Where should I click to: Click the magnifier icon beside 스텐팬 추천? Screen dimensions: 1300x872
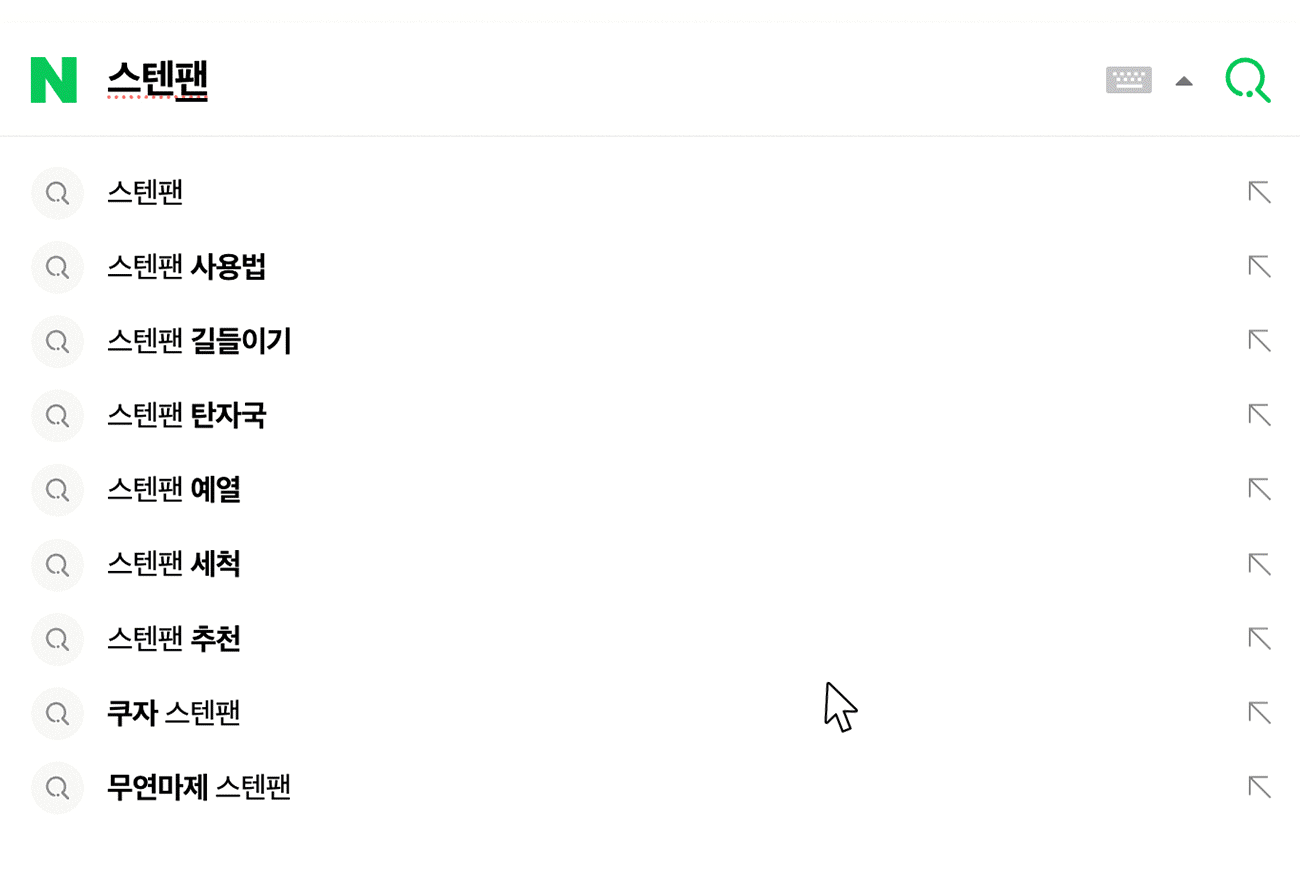57,639
